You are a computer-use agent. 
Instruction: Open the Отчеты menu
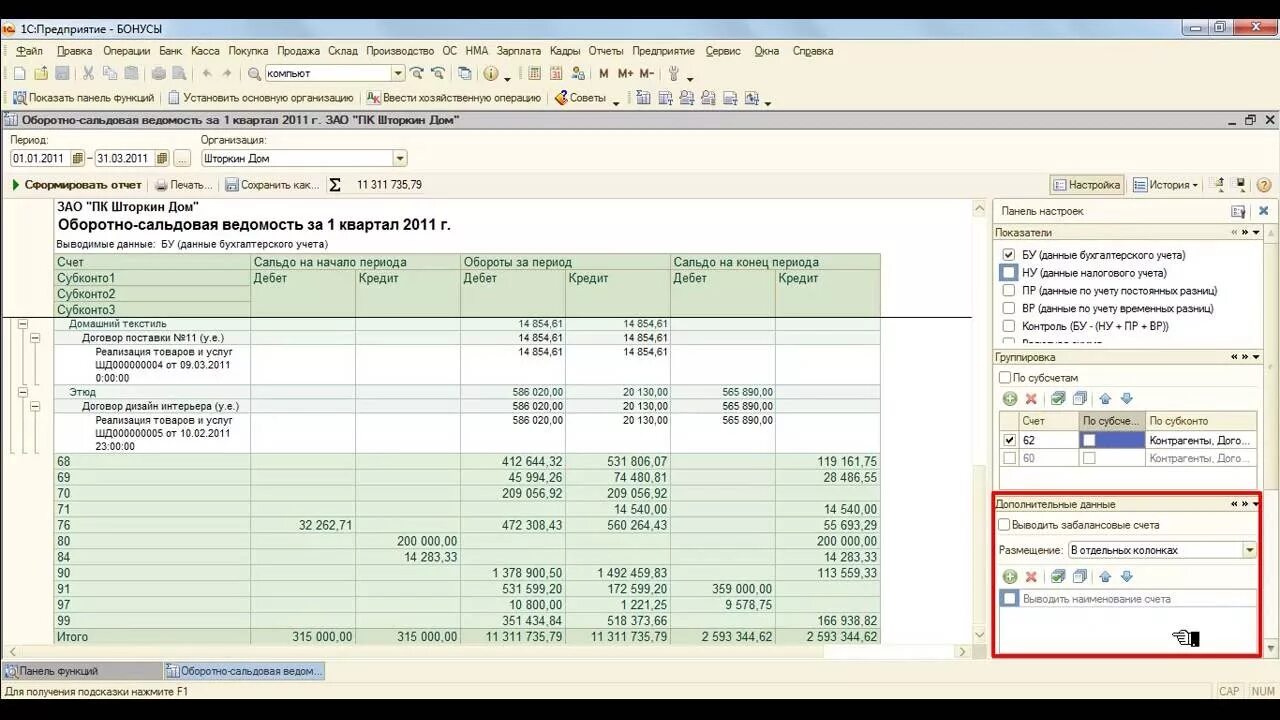point(606,51)
